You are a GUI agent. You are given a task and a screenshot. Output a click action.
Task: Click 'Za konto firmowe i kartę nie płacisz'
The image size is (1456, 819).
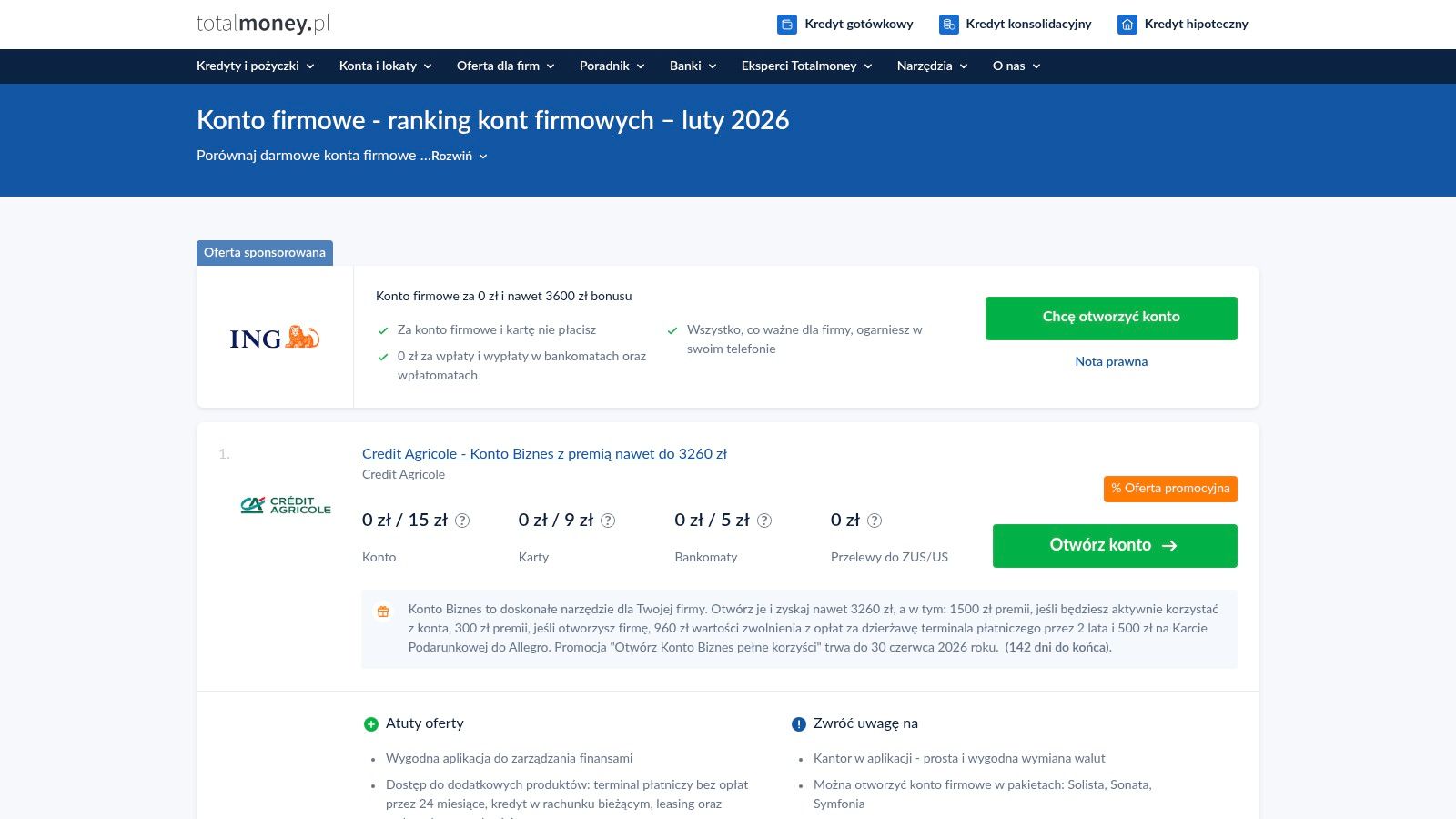pos(497,329)
